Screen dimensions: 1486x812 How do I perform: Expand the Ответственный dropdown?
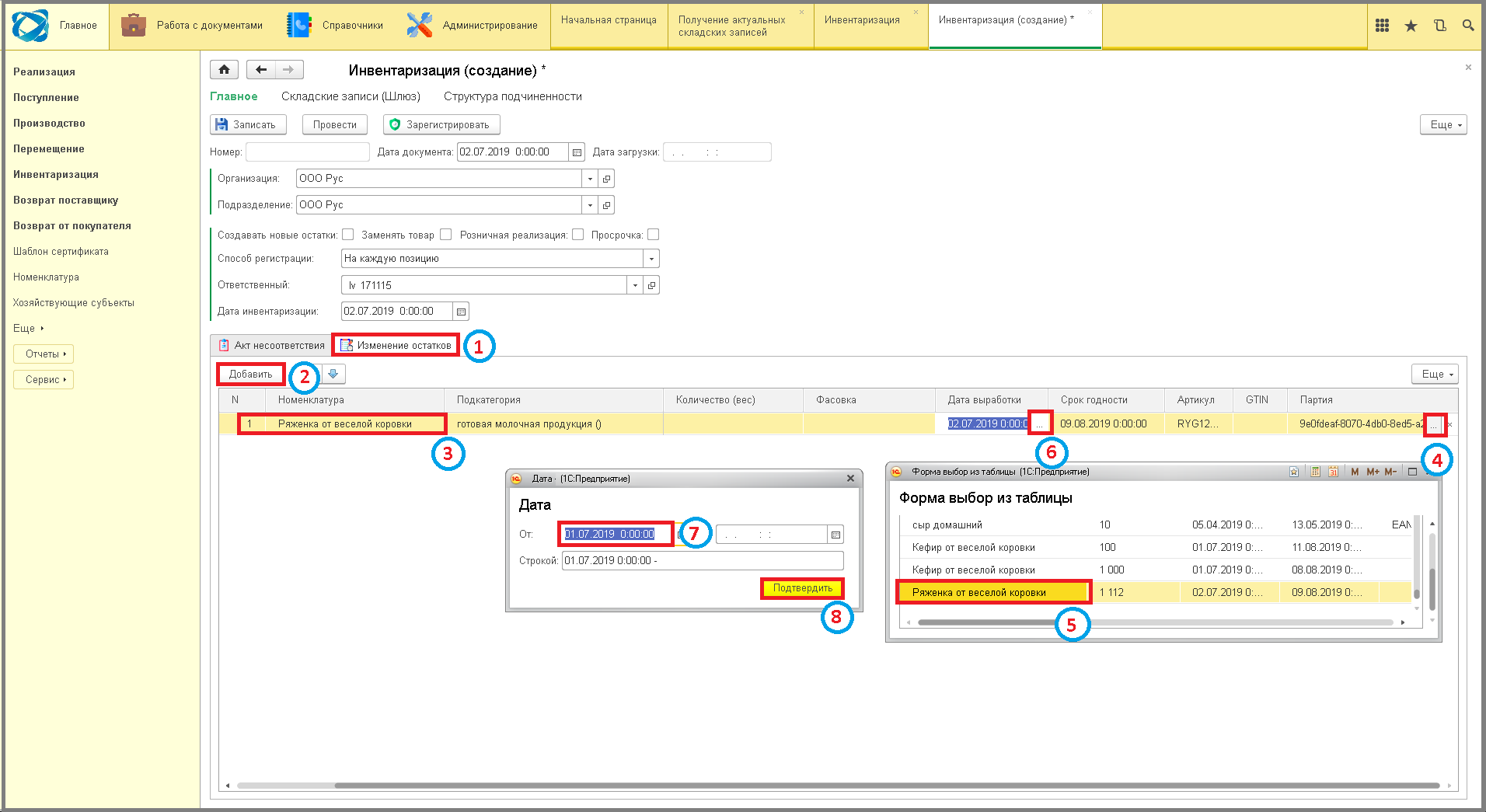pos(635,285)
